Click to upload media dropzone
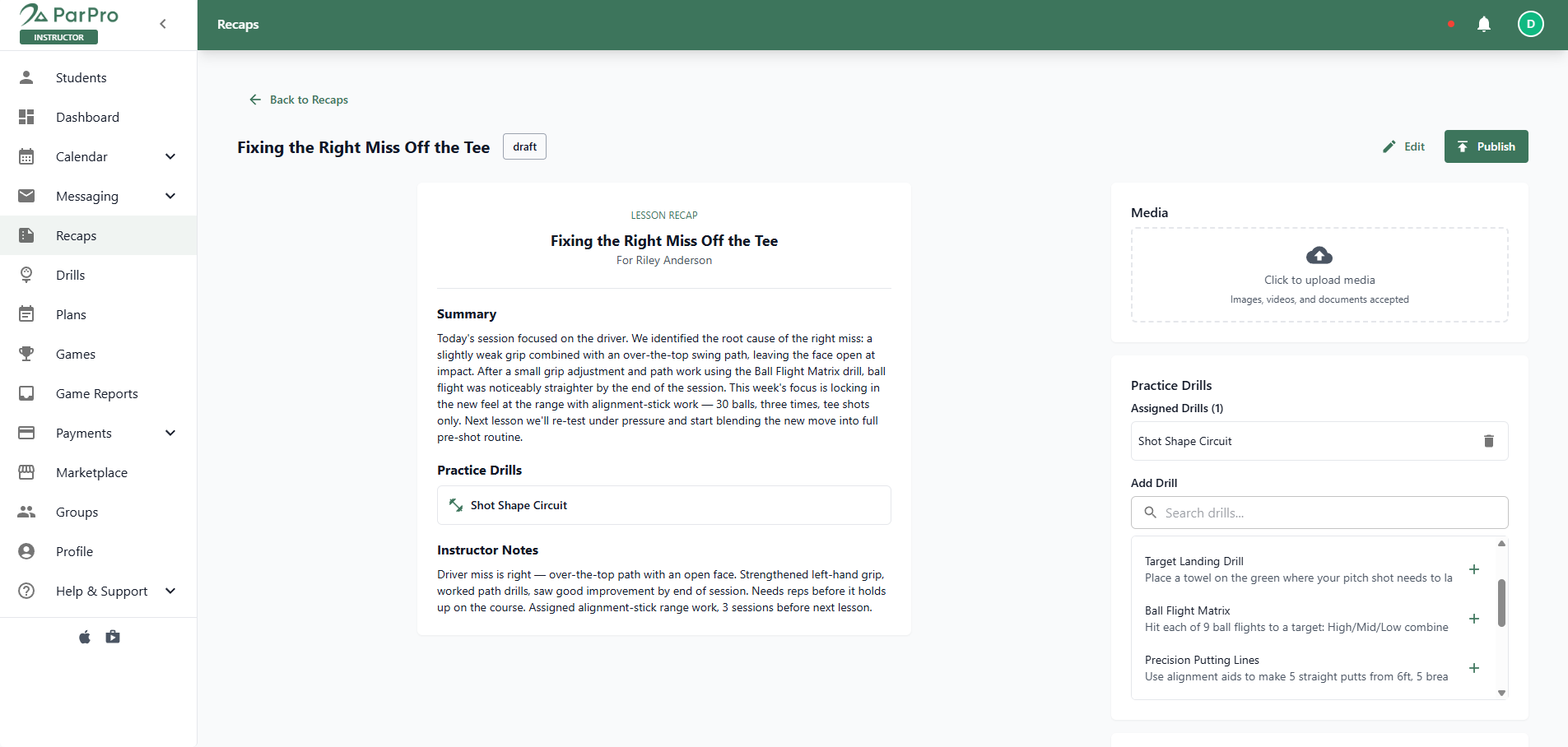 pos(1319,275)
